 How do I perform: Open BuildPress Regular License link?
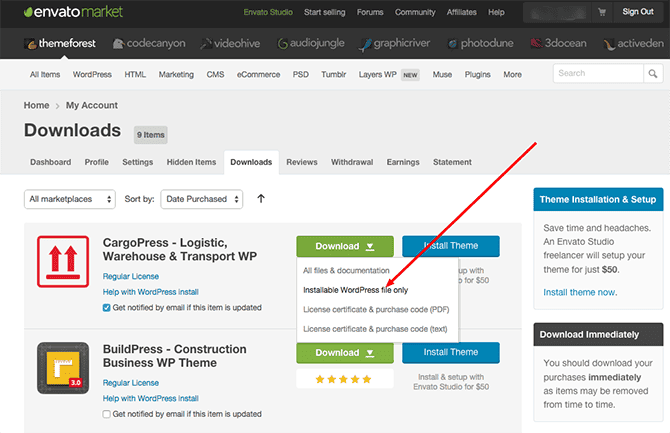click(131, 383)
